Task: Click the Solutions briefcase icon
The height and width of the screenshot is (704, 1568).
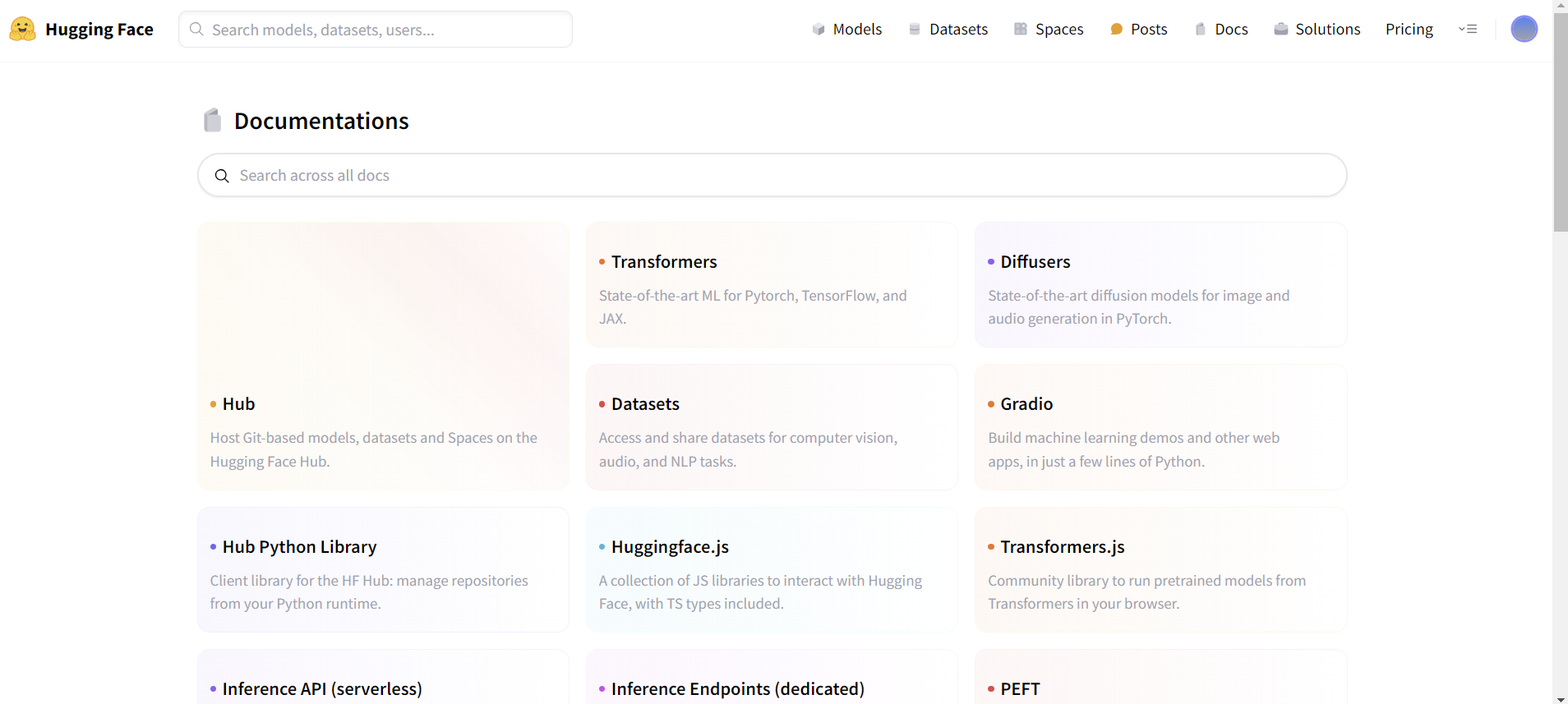Action: tap(1281, 30)
